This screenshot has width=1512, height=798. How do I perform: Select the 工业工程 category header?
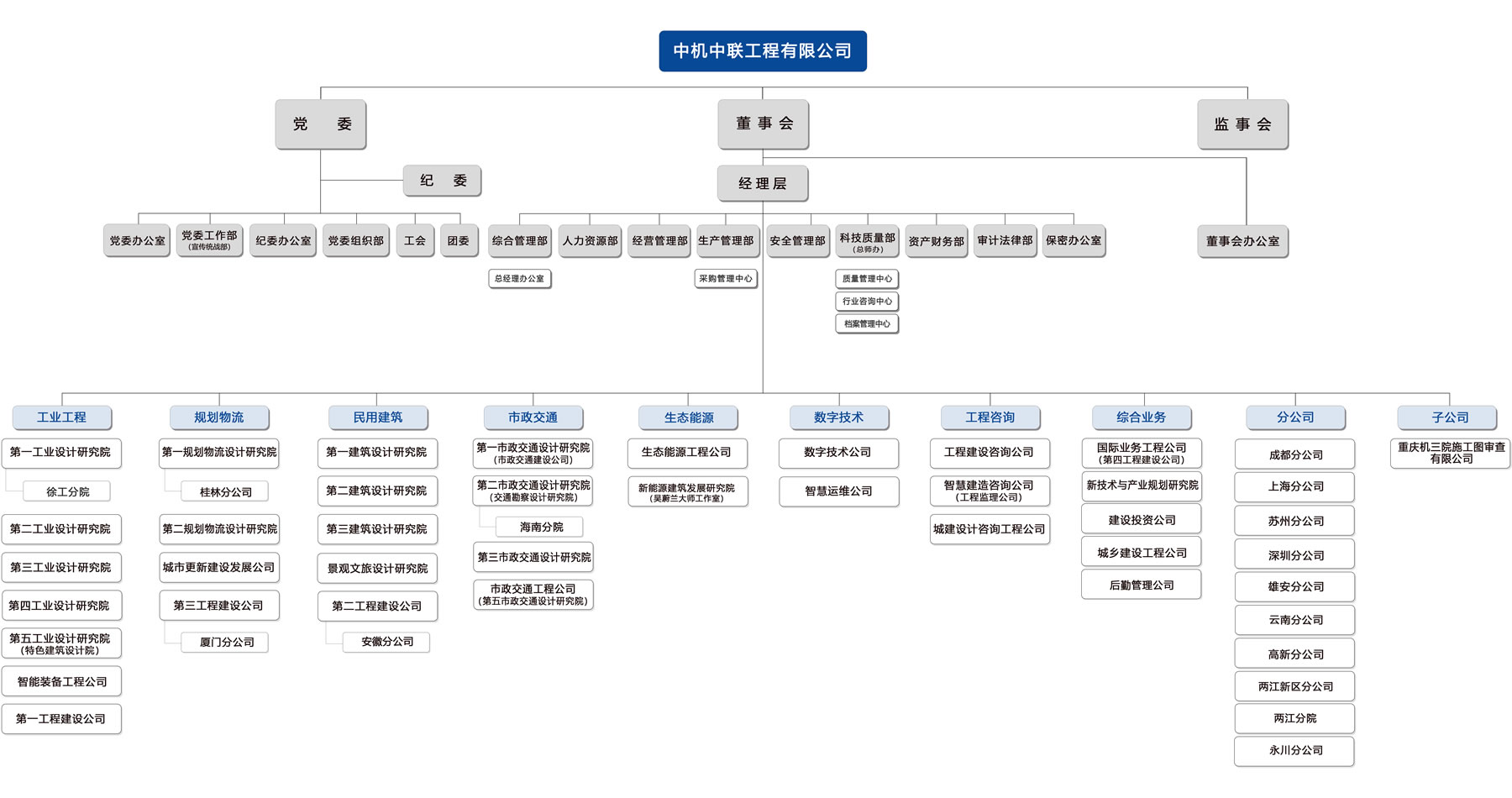click(61, 417)
